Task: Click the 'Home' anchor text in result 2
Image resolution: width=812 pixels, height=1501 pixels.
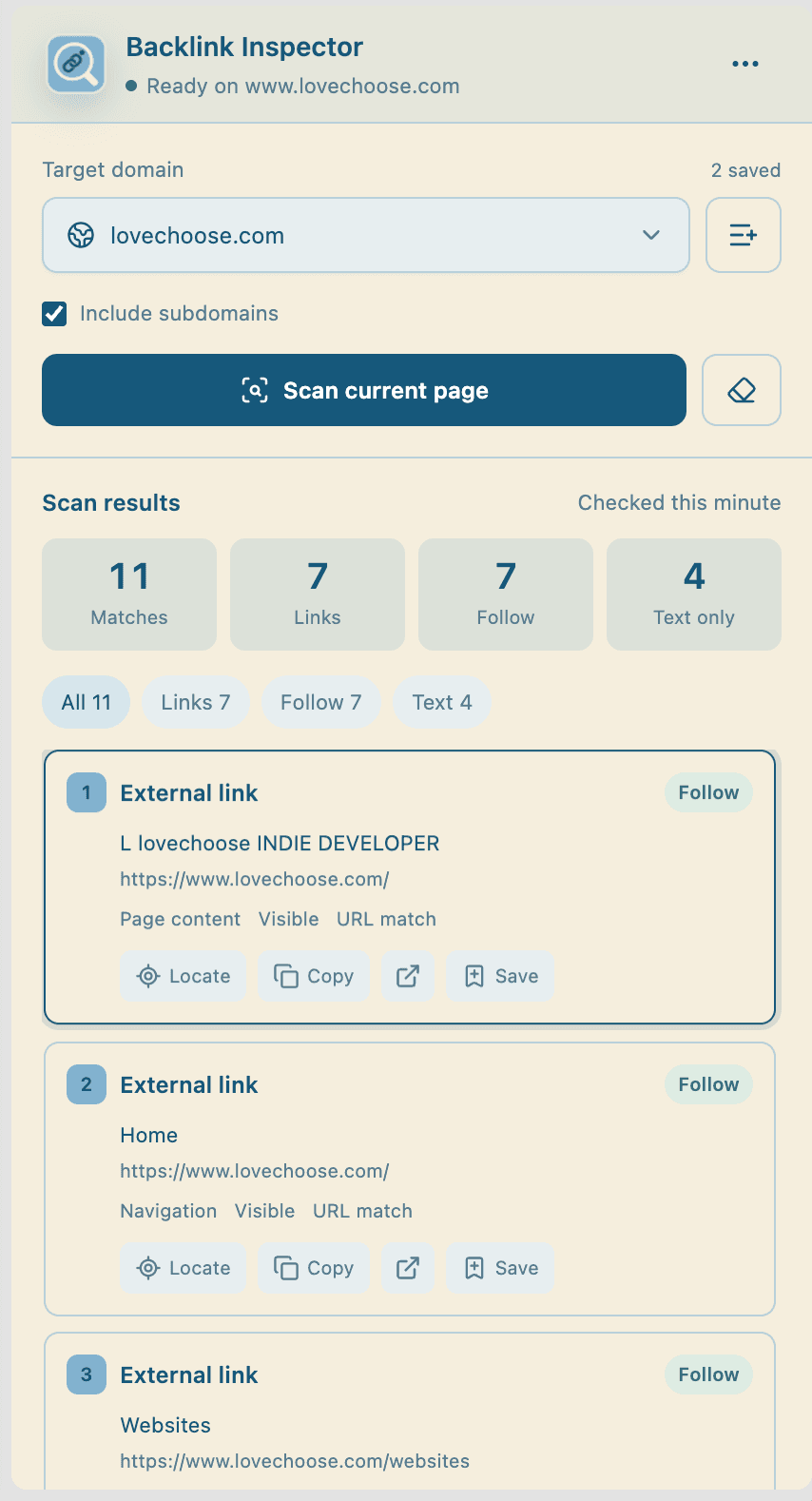Action: click(149, 1135)
